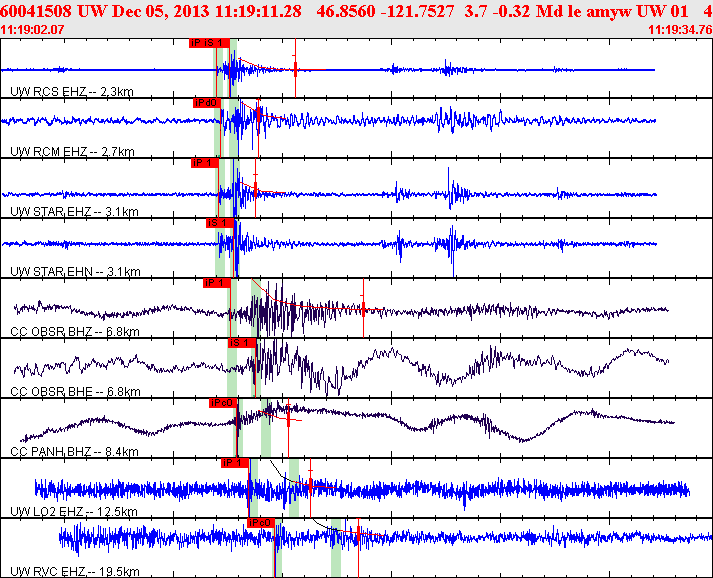713x578 pixels.
Task: Click the 'CC PANH BHZ -- 8.4km' channel label
Action: [x=74, y=452]
